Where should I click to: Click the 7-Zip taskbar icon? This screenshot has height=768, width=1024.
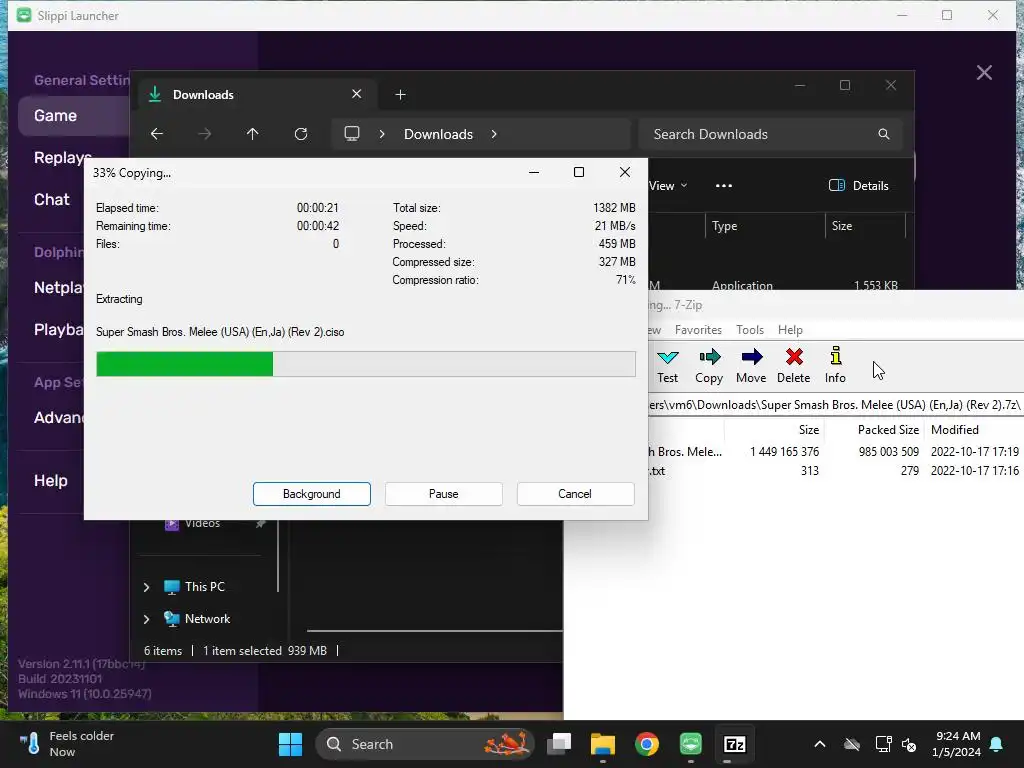click(x=735, y=744)
